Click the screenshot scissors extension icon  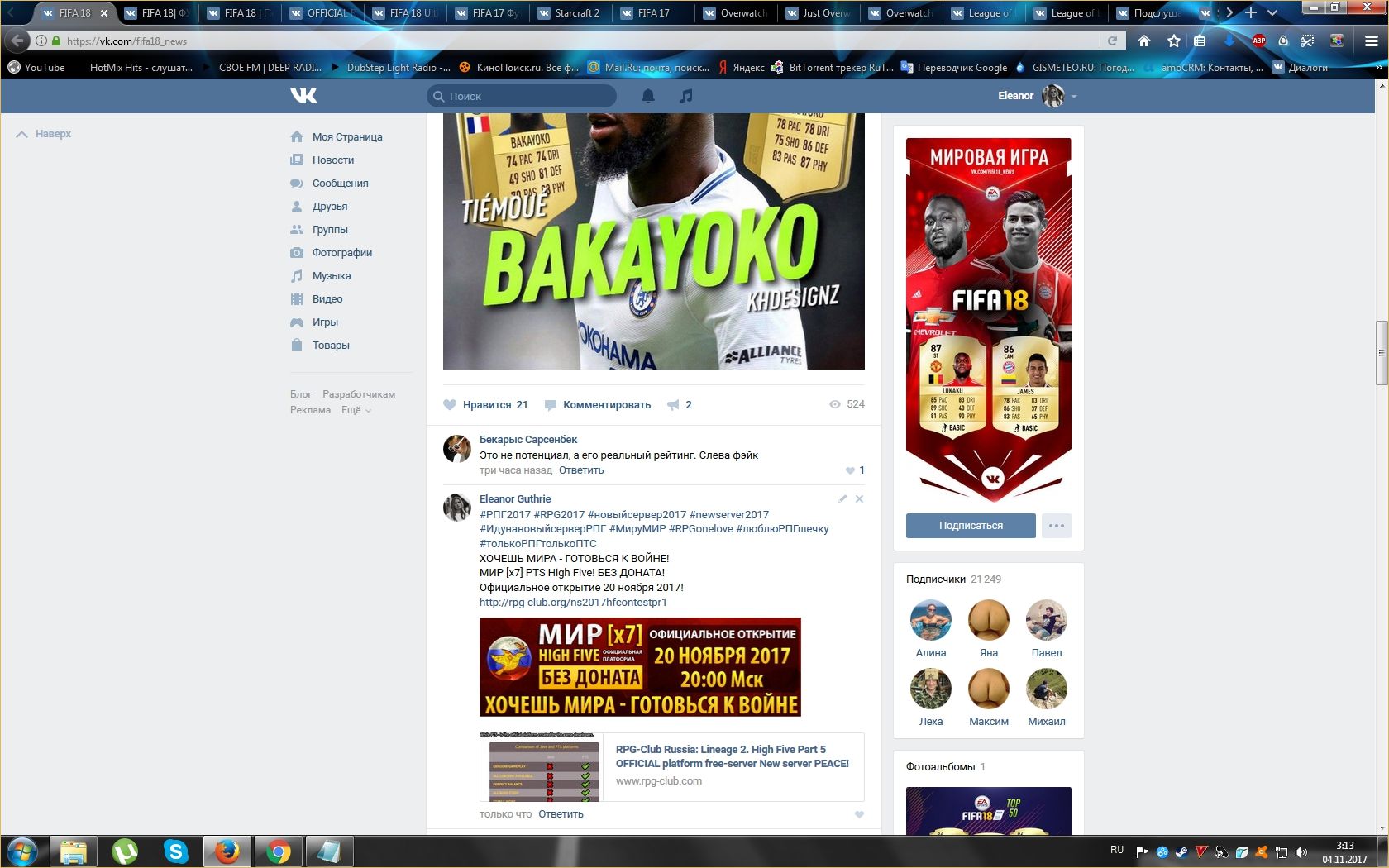(x=1307, y=41)
